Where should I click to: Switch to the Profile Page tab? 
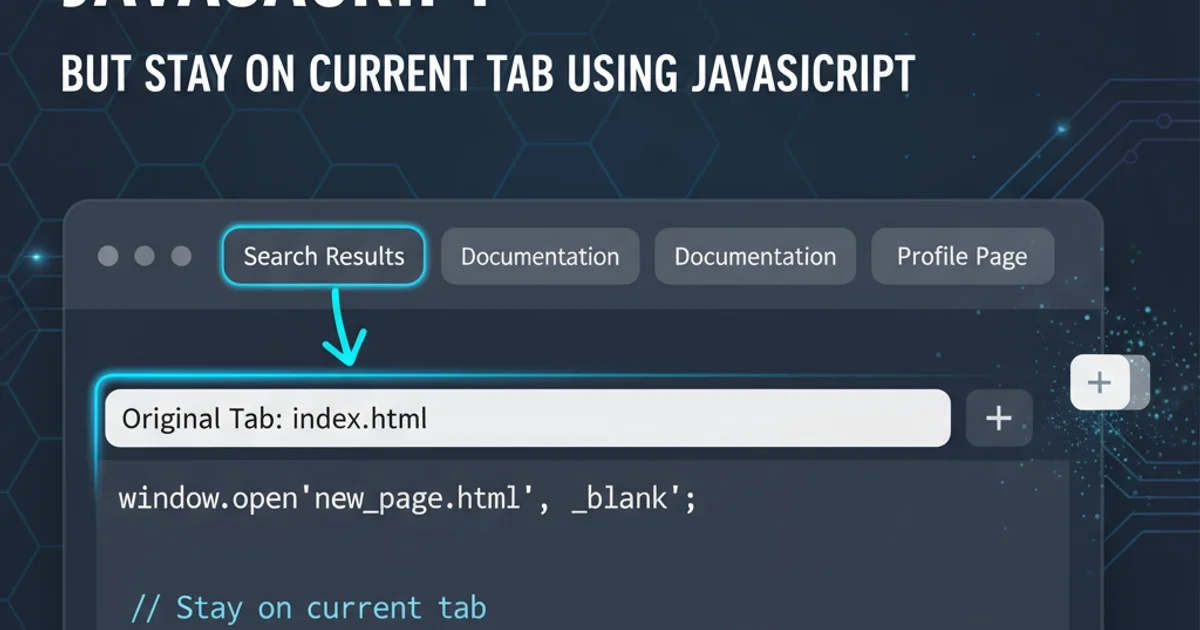[x=962, y=256]
